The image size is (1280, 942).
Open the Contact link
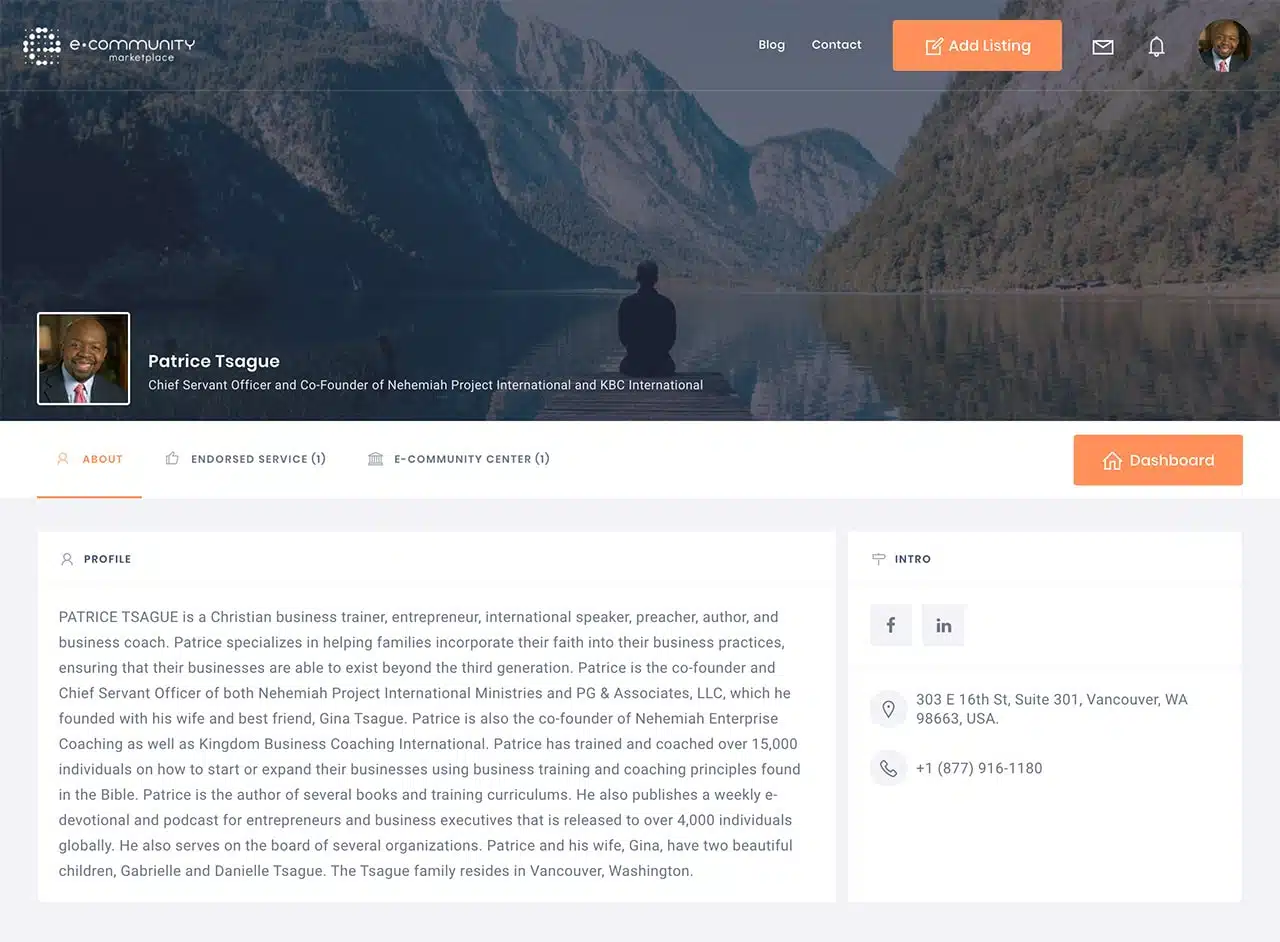point(837,45)
